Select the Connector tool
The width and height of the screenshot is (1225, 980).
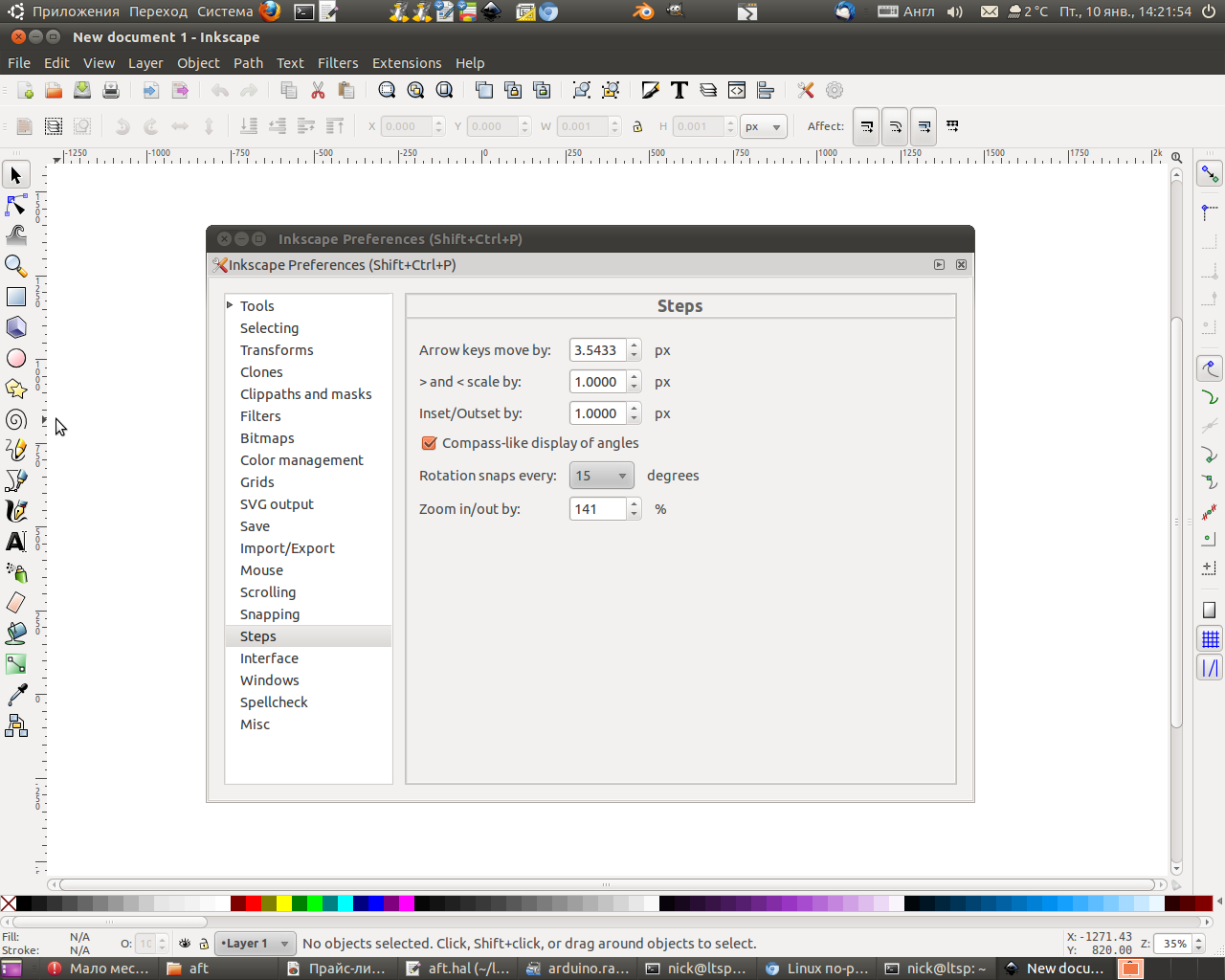16,725
